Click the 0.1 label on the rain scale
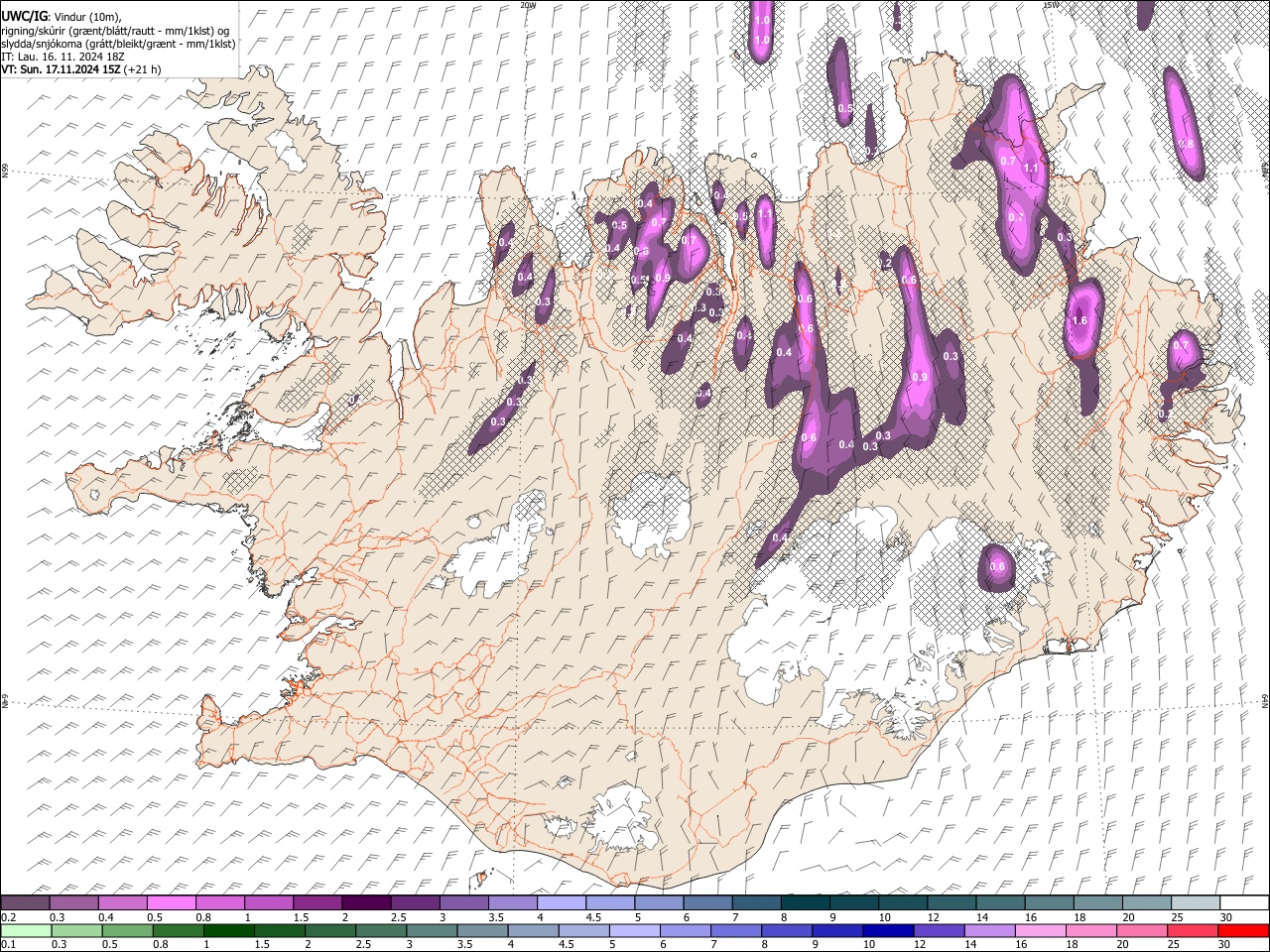Screen dimensions: 1270x952 coord(8,944)
